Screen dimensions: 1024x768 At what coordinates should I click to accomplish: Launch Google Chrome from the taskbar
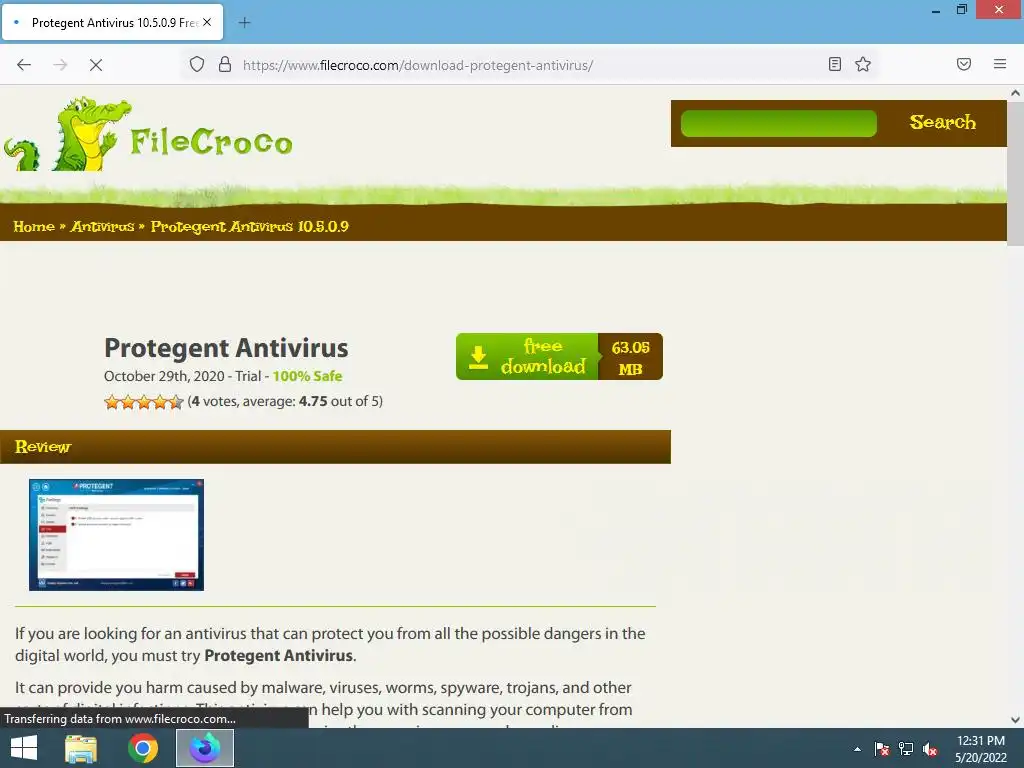[143, 748]
